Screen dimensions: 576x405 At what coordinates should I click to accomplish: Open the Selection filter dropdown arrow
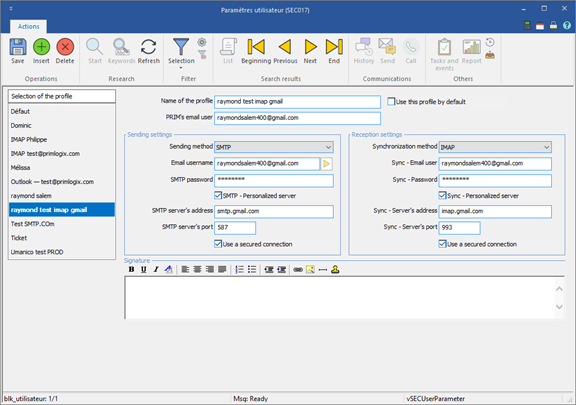click(181, 68)
